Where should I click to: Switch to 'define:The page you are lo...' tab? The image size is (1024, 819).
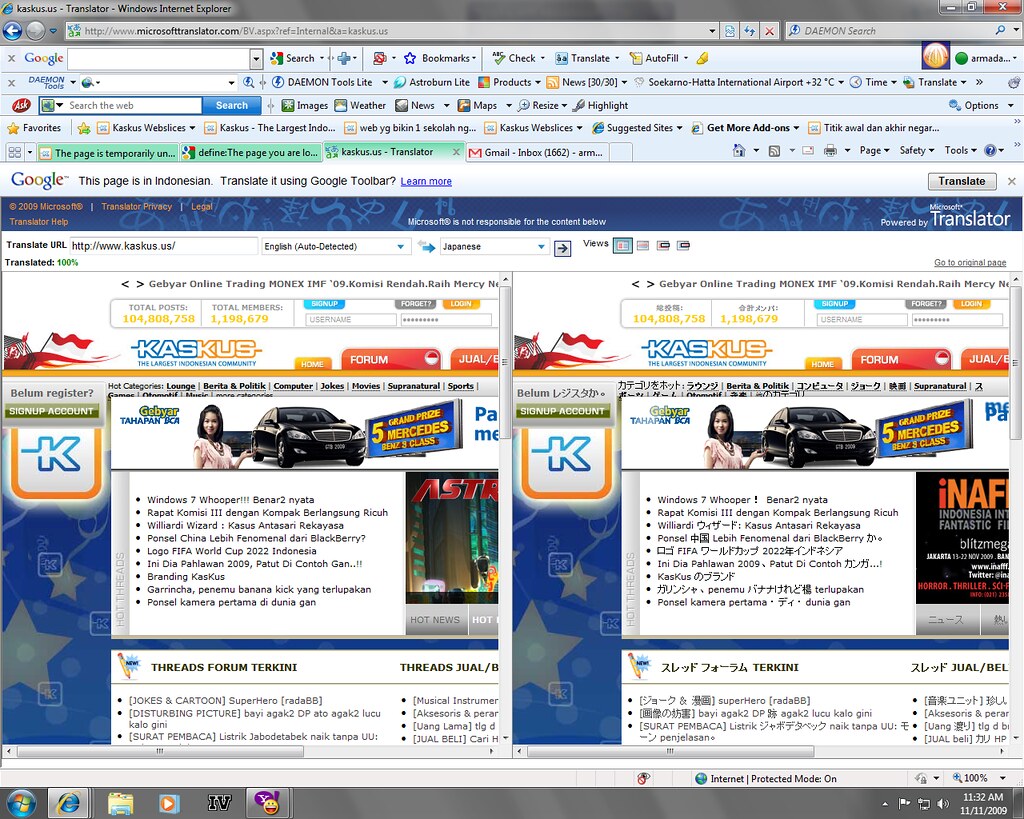pyautogui.click(x=251, y=153)
